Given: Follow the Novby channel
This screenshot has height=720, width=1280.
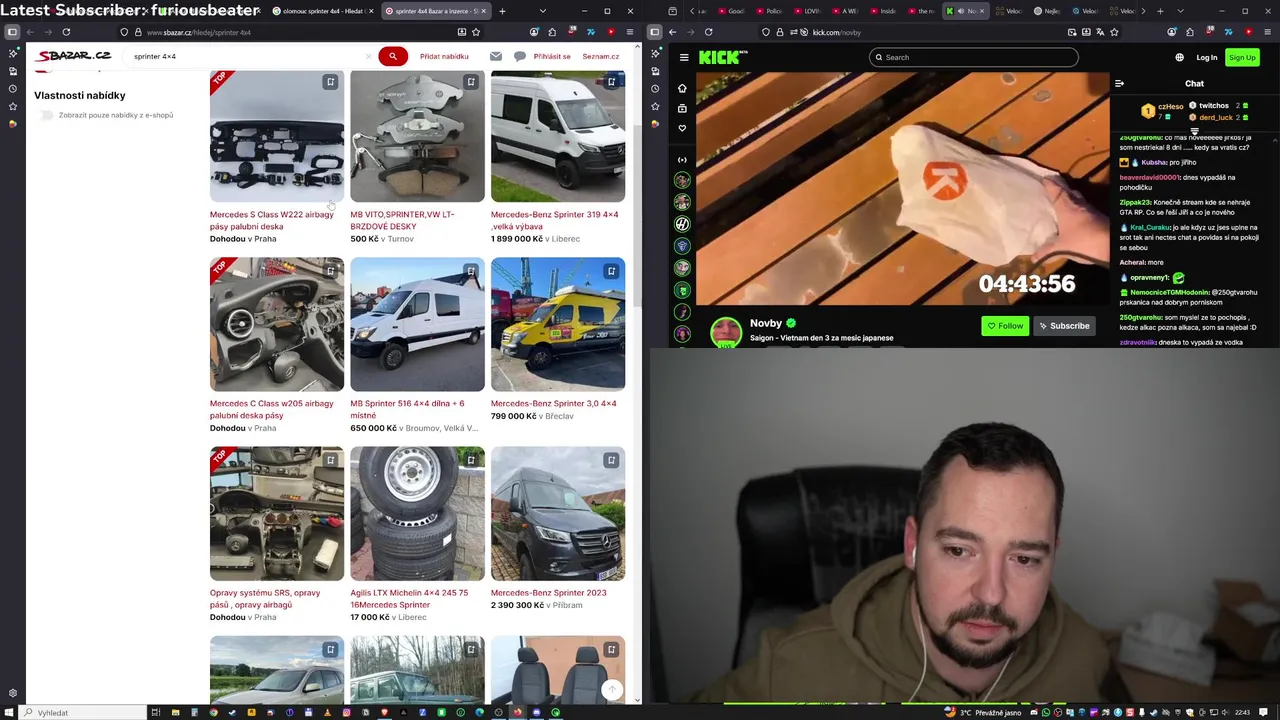Looking at the screenshot, I should [1005, 325].
